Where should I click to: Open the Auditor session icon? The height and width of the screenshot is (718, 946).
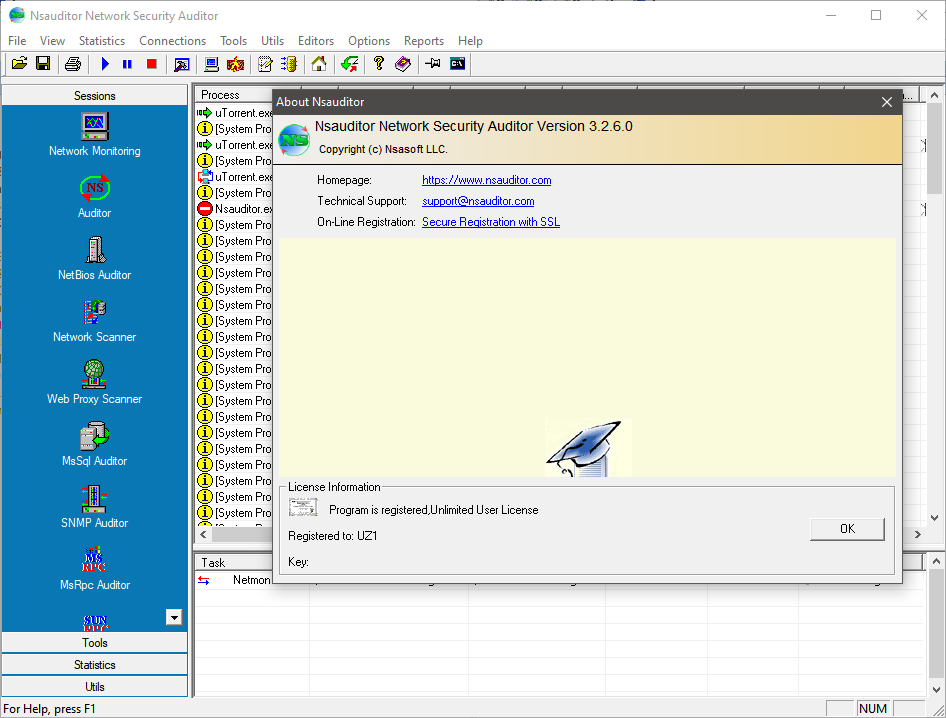tap(95, 197)
